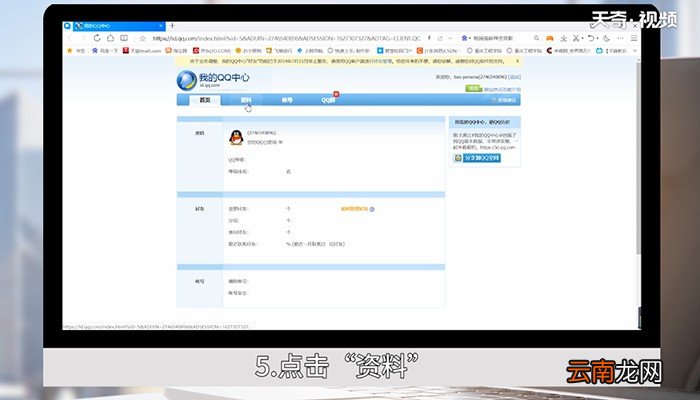Click the 退出 logout link
700x400 pixels.
pyautogui.click(x=515, y=77)
